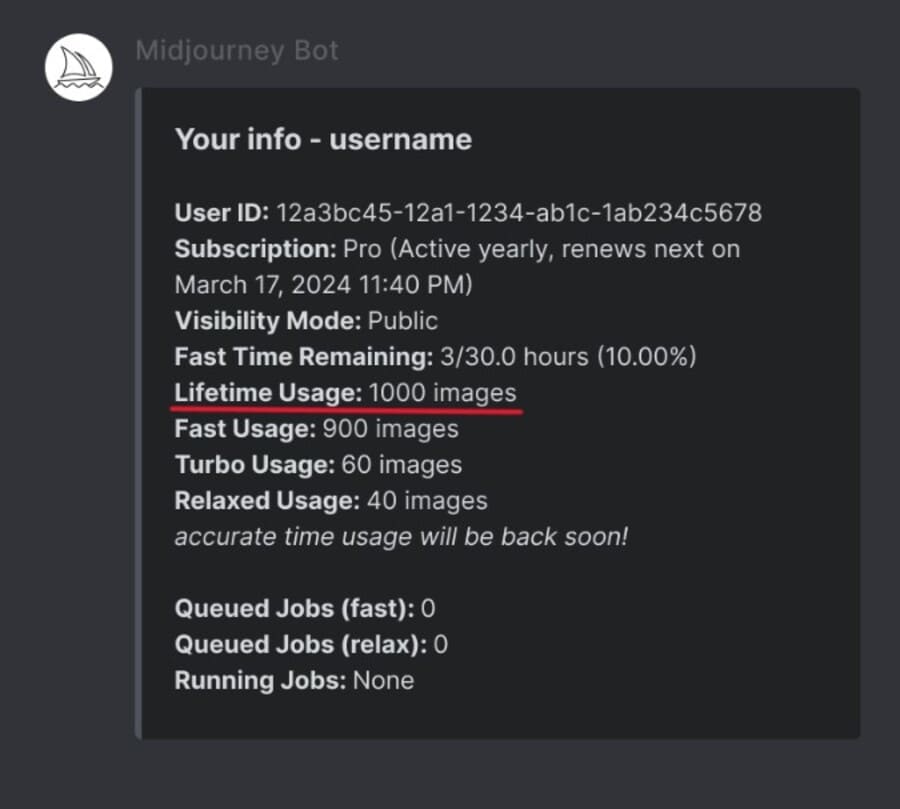
Task: Select the Running Jobs value None
Action: 383,681
